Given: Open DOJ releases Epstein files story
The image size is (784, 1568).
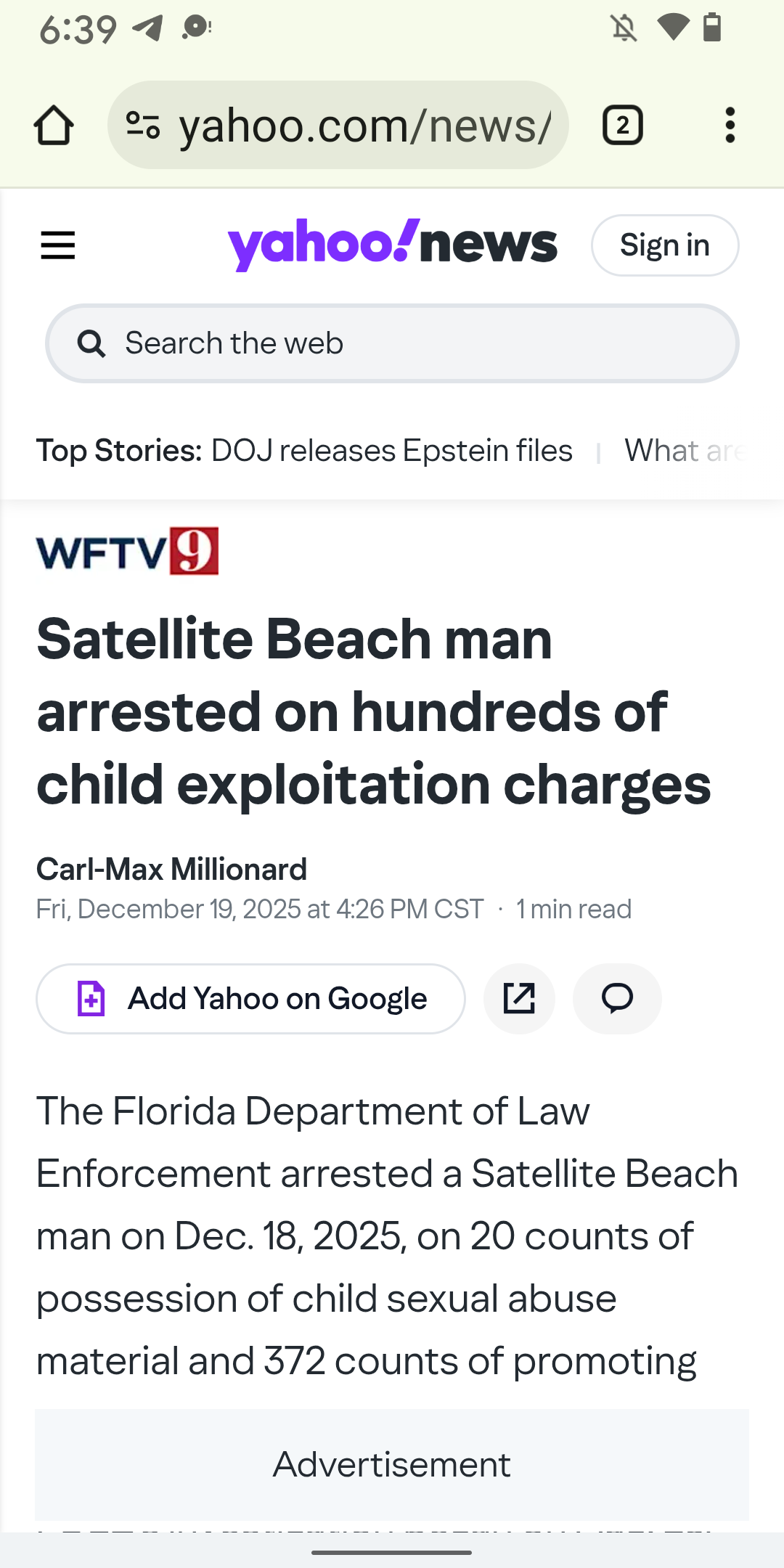Looking at the screenshot, I should 391,451.
